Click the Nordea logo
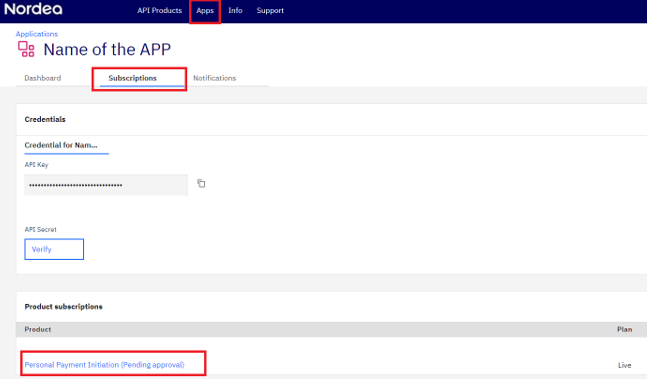This screenshot has height=382, width=647. tap(33, 9)
